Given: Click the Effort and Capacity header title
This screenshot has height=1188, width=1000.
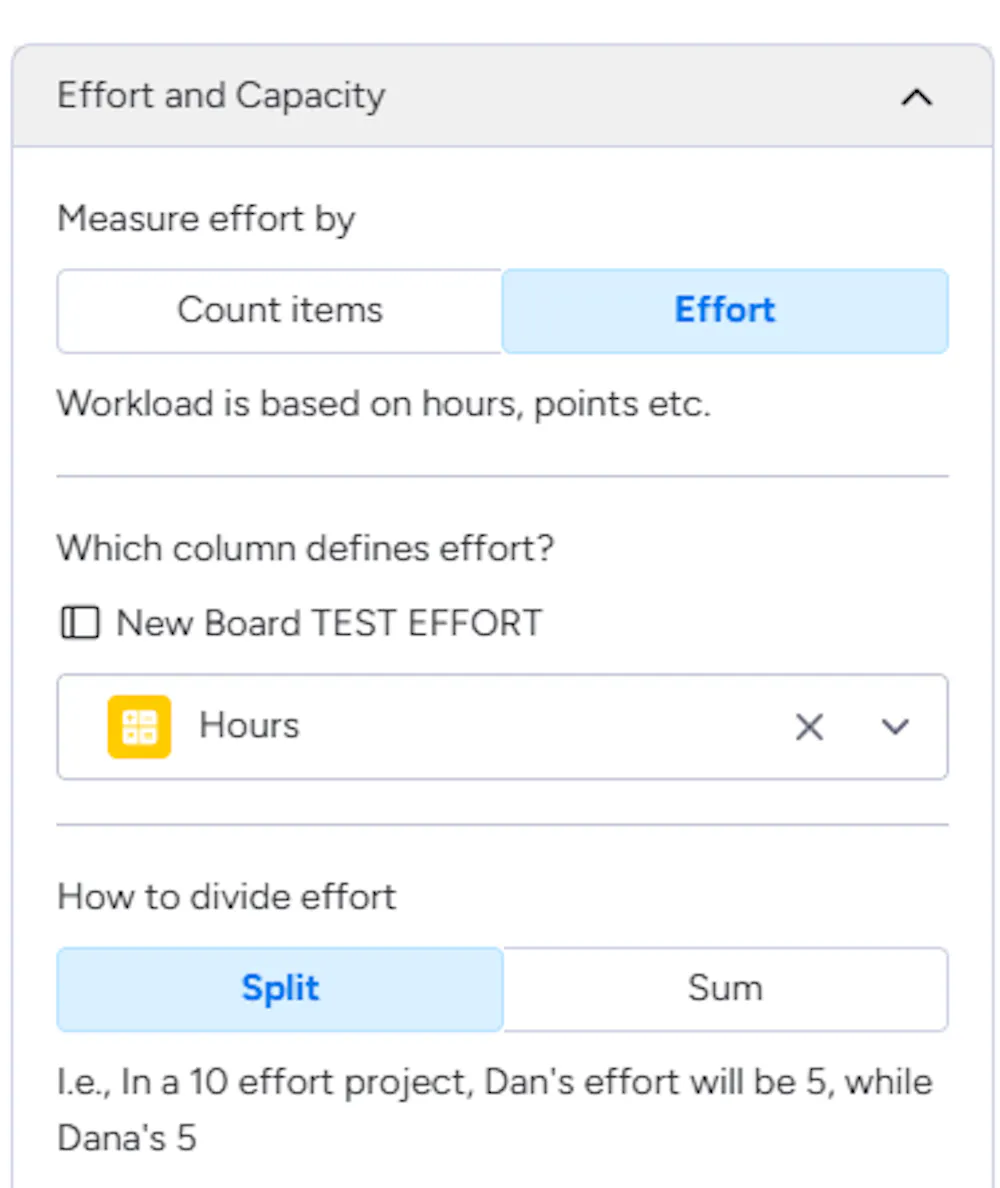Looking at the screenshot, I should [221, 96].
